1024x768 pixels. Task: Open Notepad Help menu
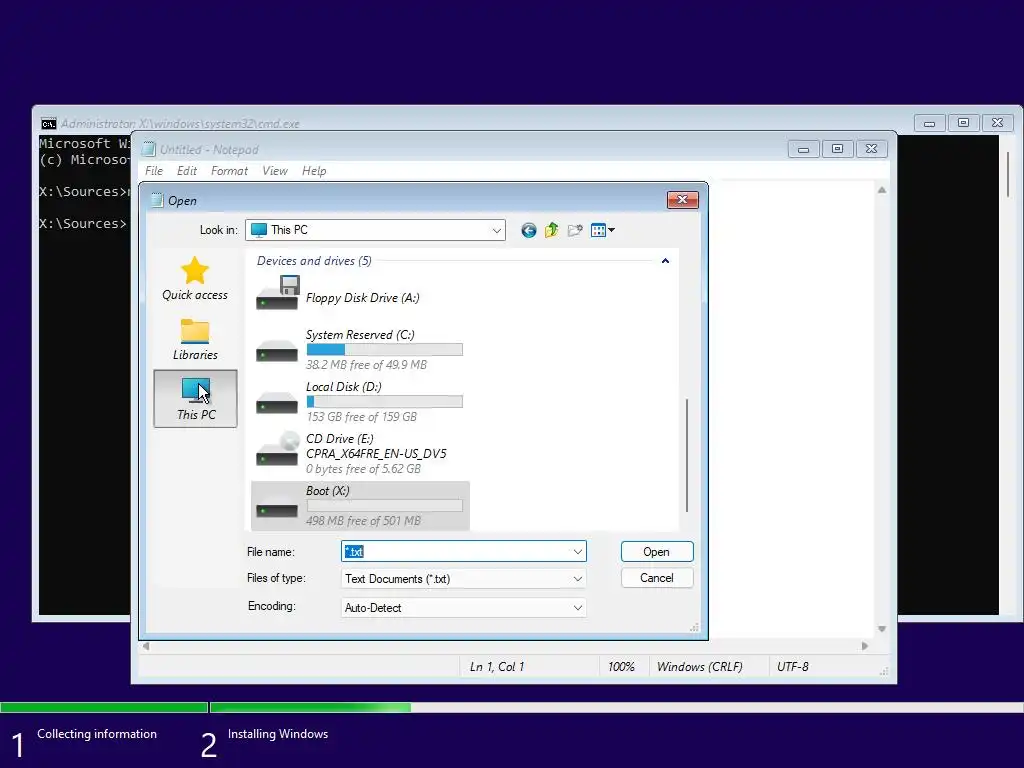(x=314, y=170)
